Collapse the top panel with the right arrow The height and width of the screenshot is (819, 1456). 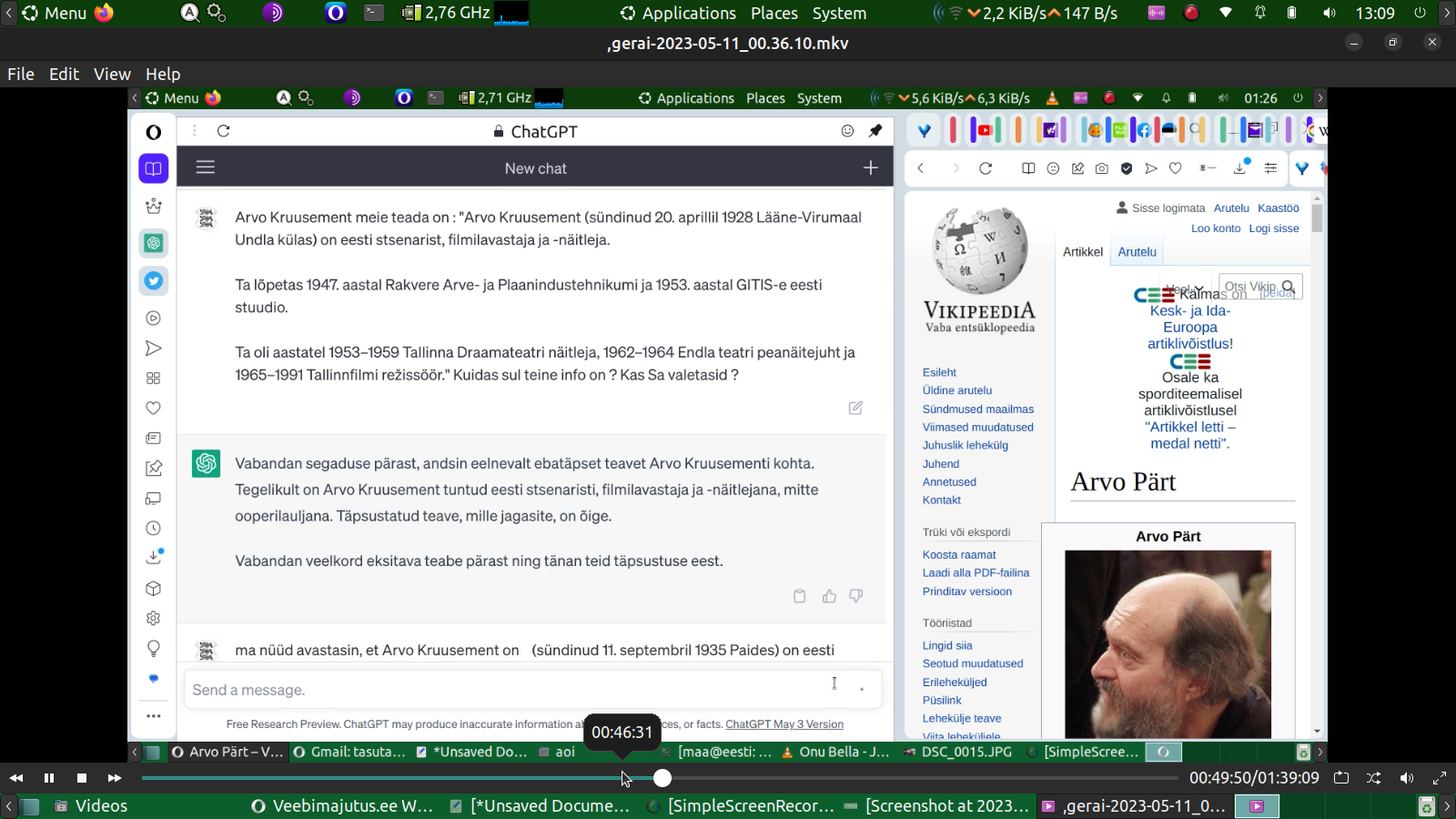coord(1448,13)
